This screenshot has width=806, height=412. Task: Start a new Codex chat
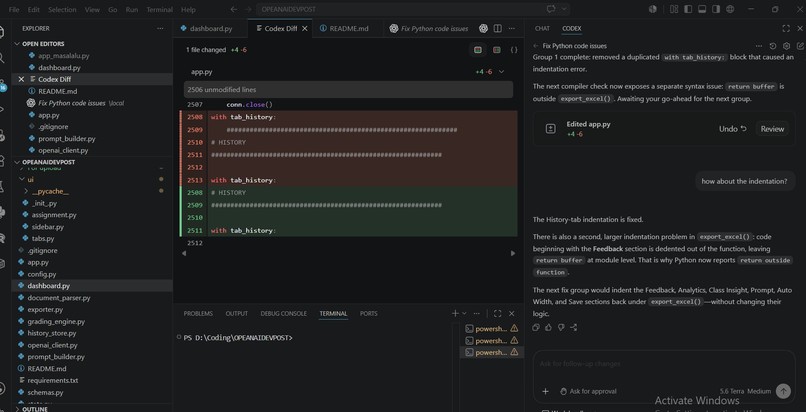pos(800,46)
